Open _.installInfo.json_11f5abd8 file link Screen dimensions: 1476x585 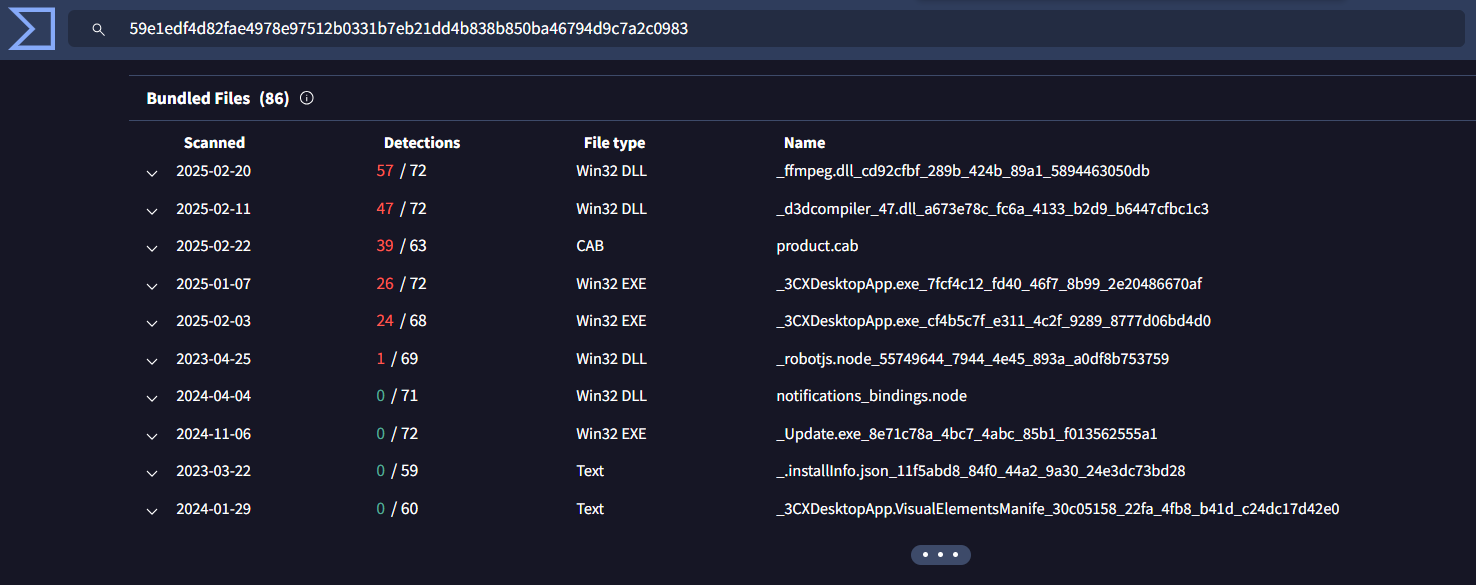(x=980, y=471)
